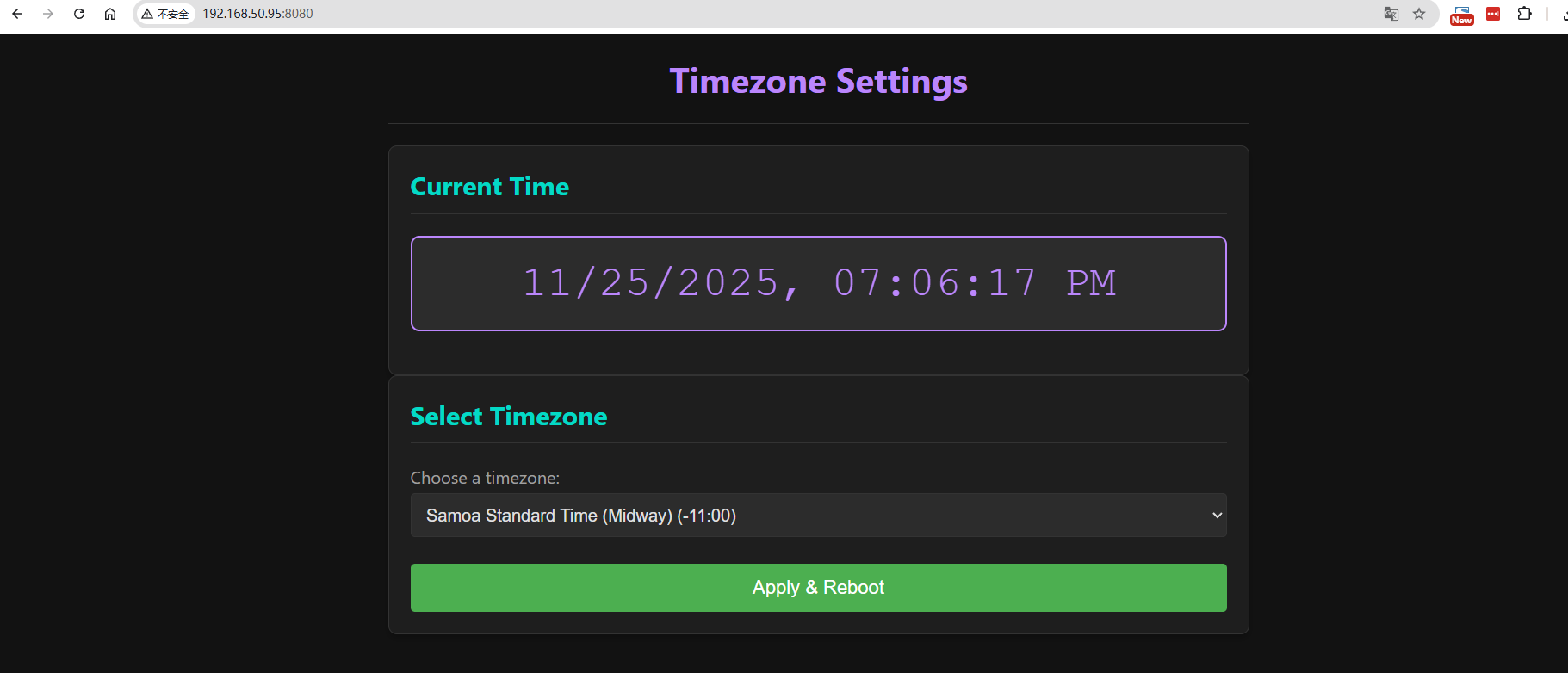Click the Select Timezone section heading
Viewport: 1568px width, 673px height.
(x=509, y=416)
